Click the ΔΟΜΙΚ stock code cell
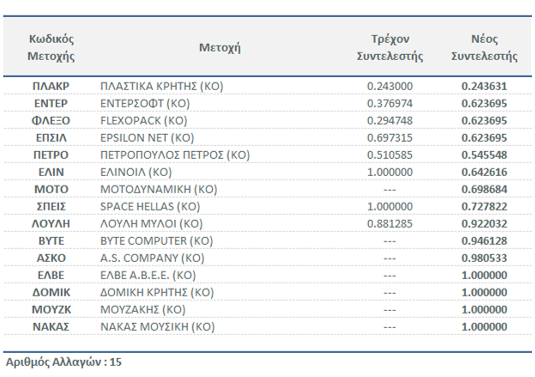 pos(51,292)
